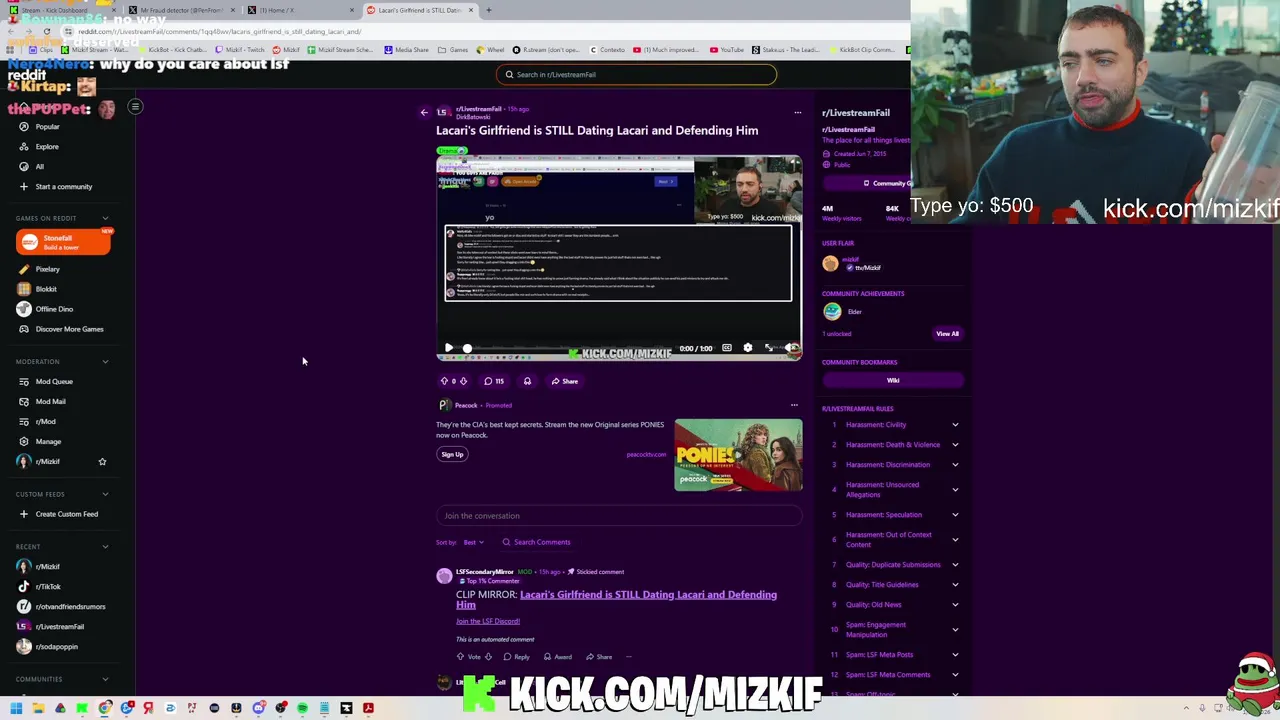Click the search box for r/LivestreamFail
Image resolution: width=1280 pixels, height=720 pixels.
tap(636, 74)
